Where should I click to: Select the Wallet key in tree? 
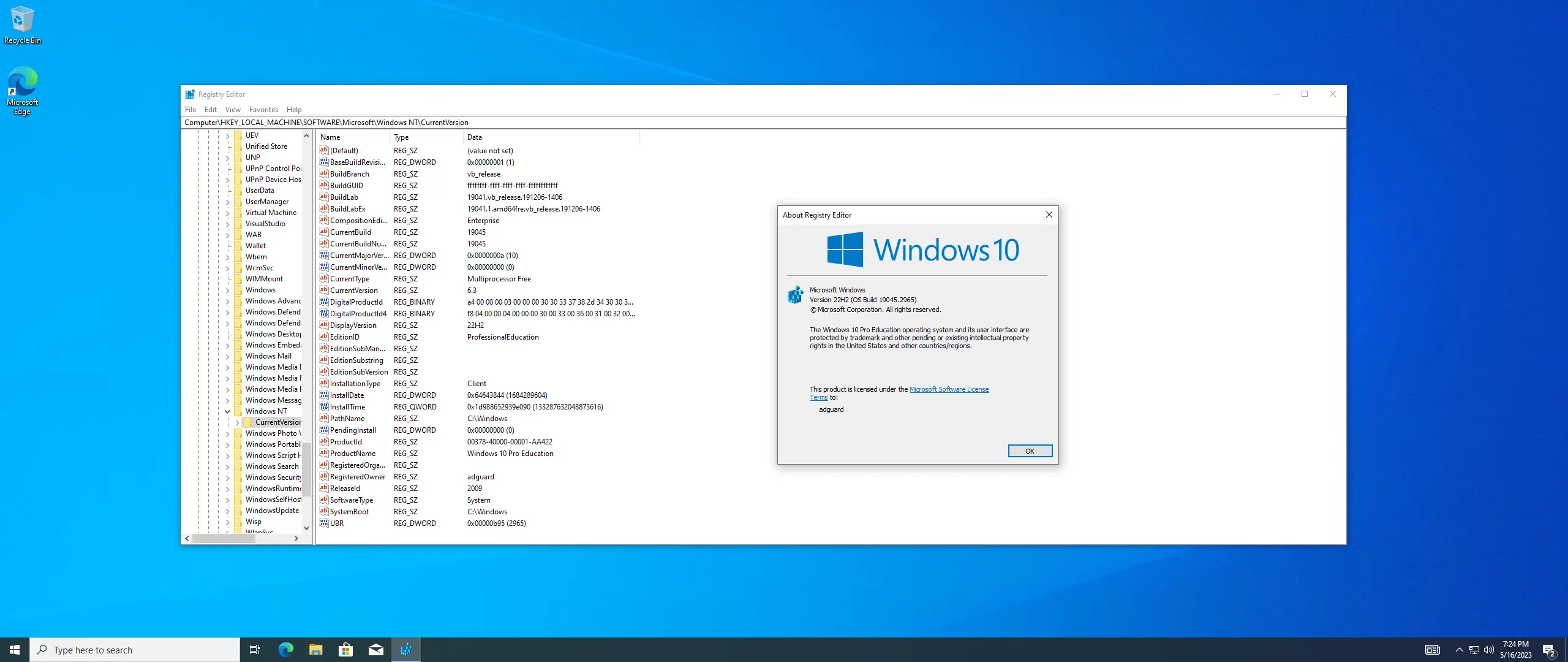255,246
